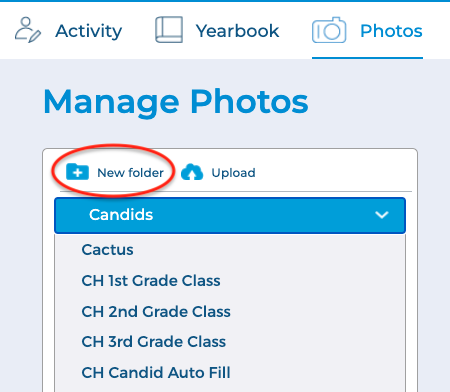Click the Candids label in the selector

point(121,215)
